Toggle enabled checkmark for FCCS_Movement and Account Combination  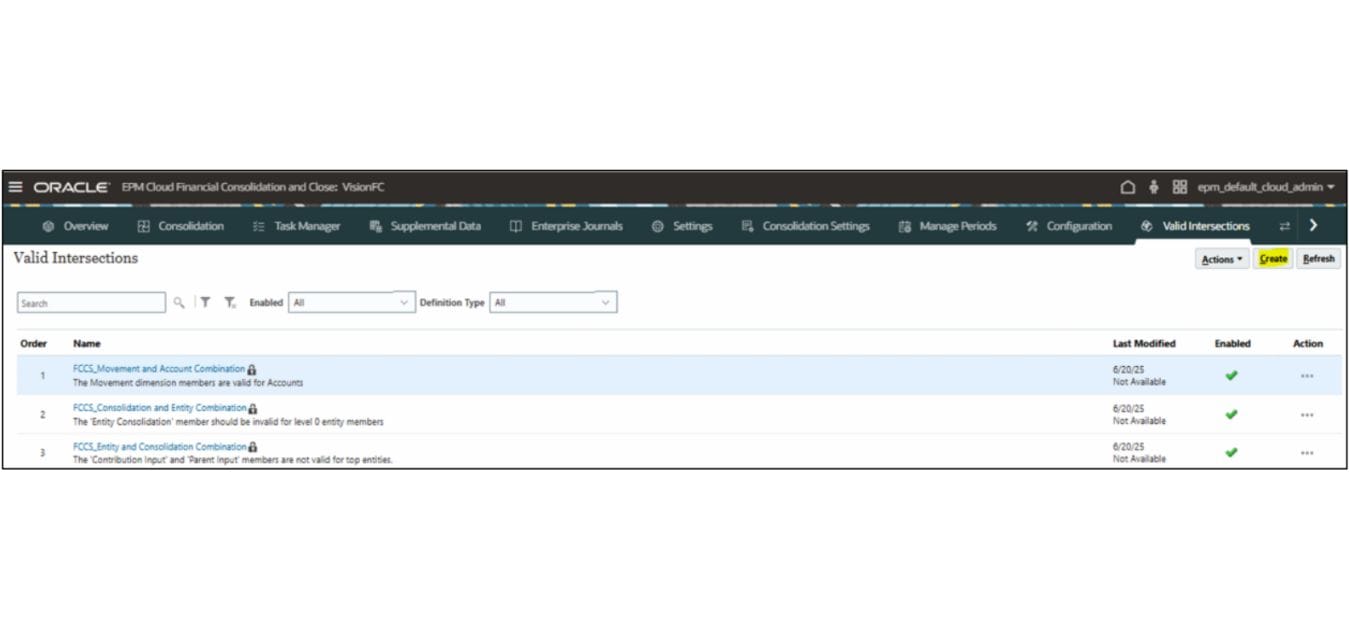click(x=1231, y=375)
